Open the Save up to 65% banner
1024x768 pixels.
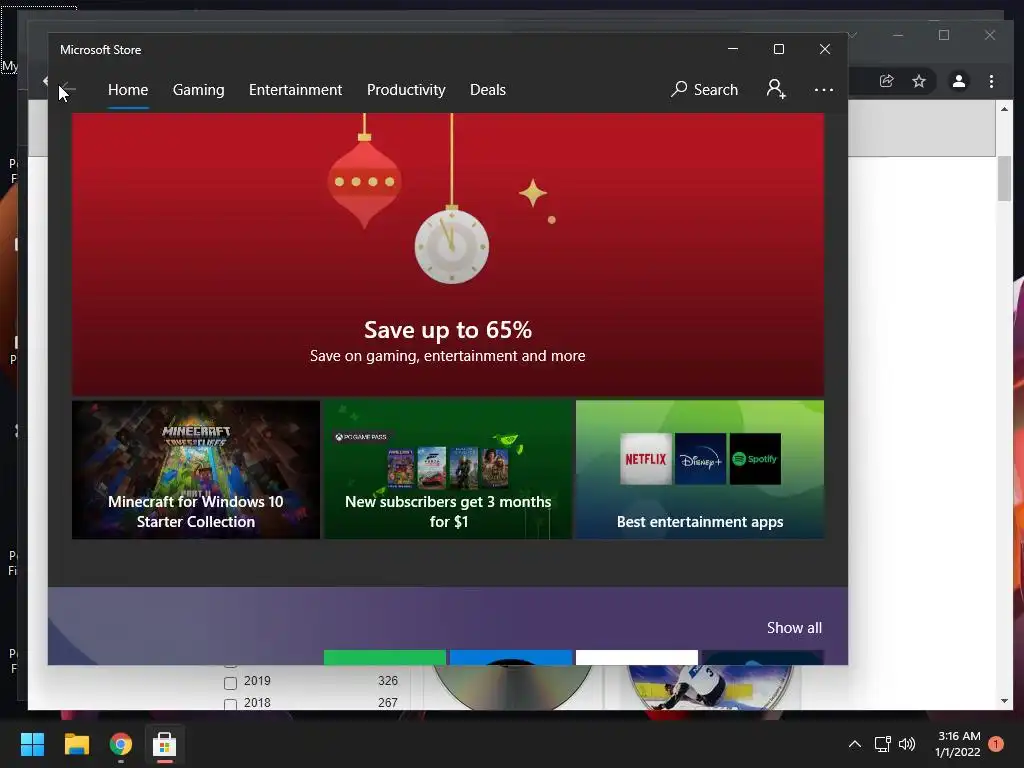pos(448,254)
